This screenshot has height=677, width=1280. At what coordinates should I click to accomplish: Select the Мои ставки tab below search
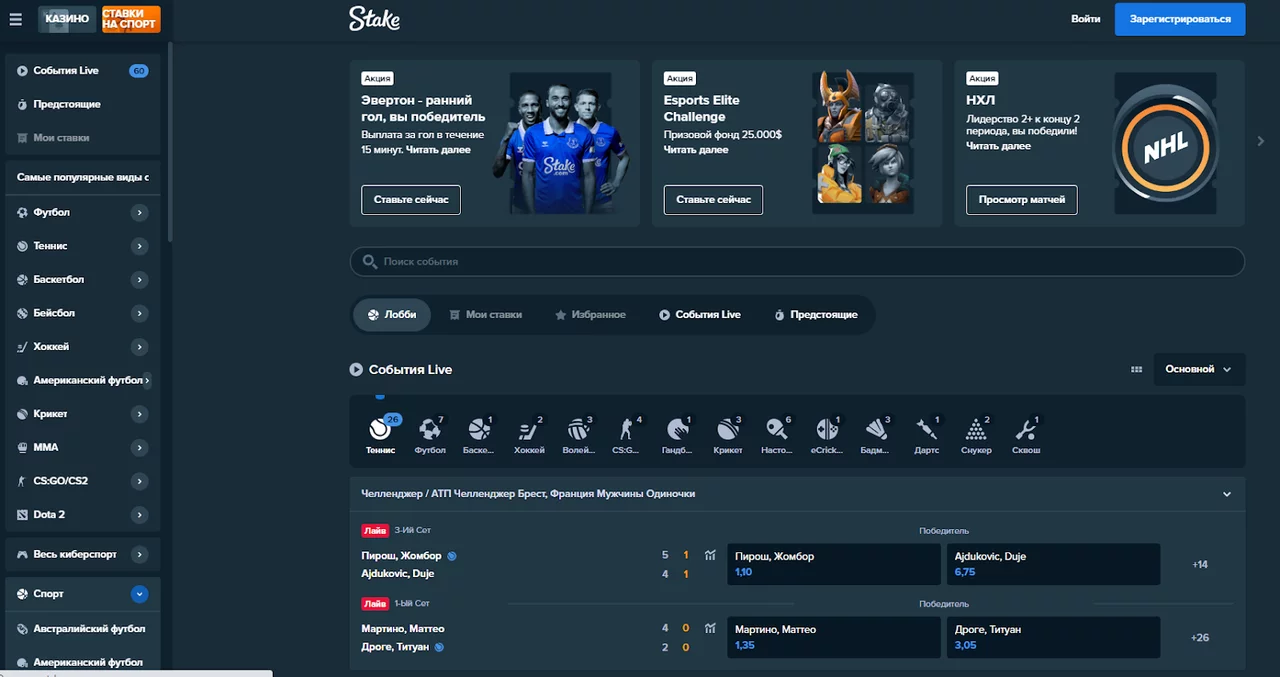tap(485, 314)
